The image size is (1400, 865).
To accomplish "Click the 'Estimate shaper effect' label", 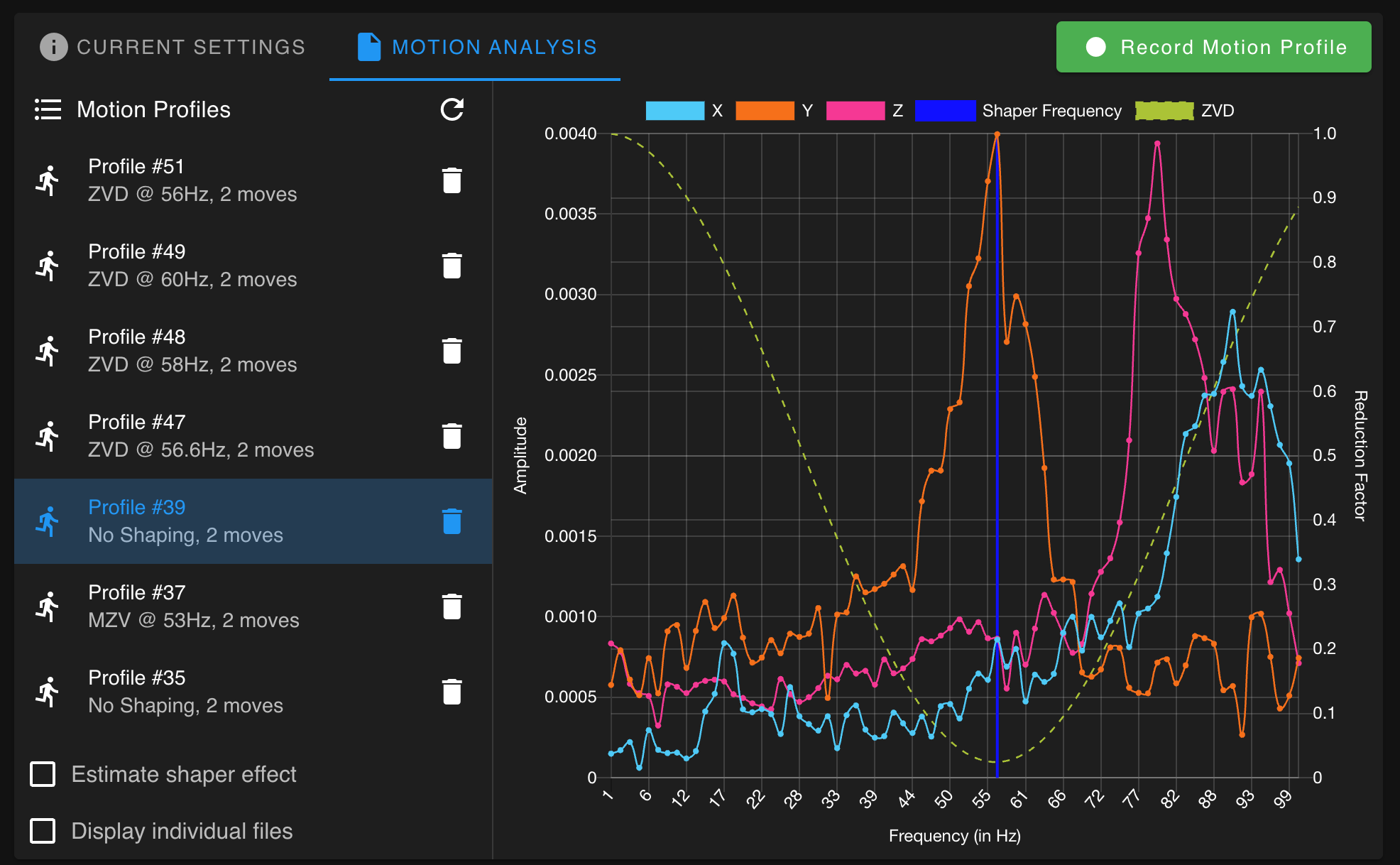I will [x=184, y=774].
